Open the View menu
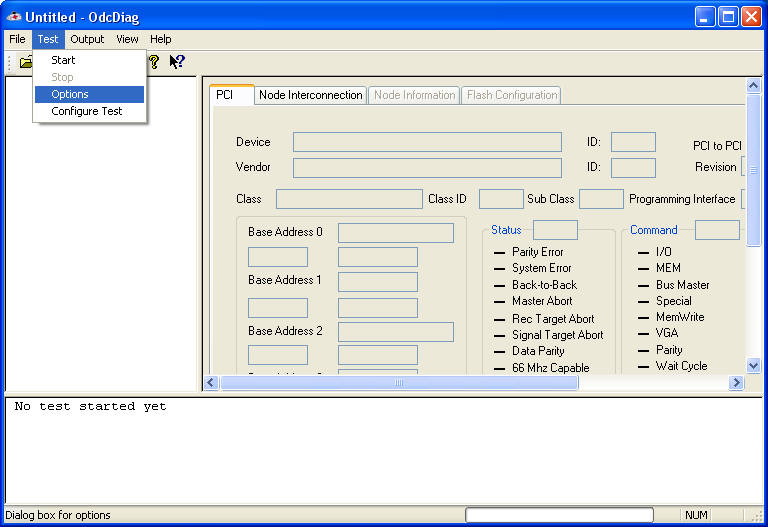 [127, 39]
